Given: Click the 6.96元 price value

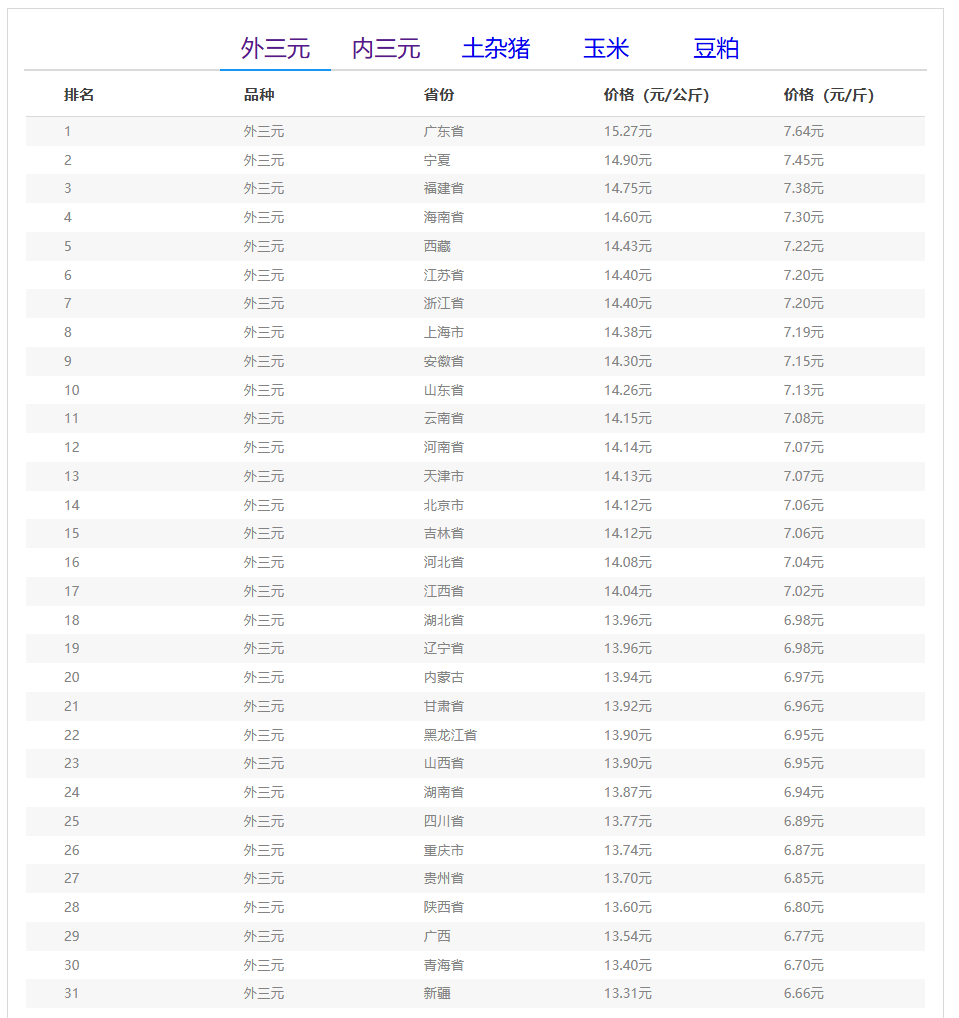Looking at the screenshot, I should (804, 706).
